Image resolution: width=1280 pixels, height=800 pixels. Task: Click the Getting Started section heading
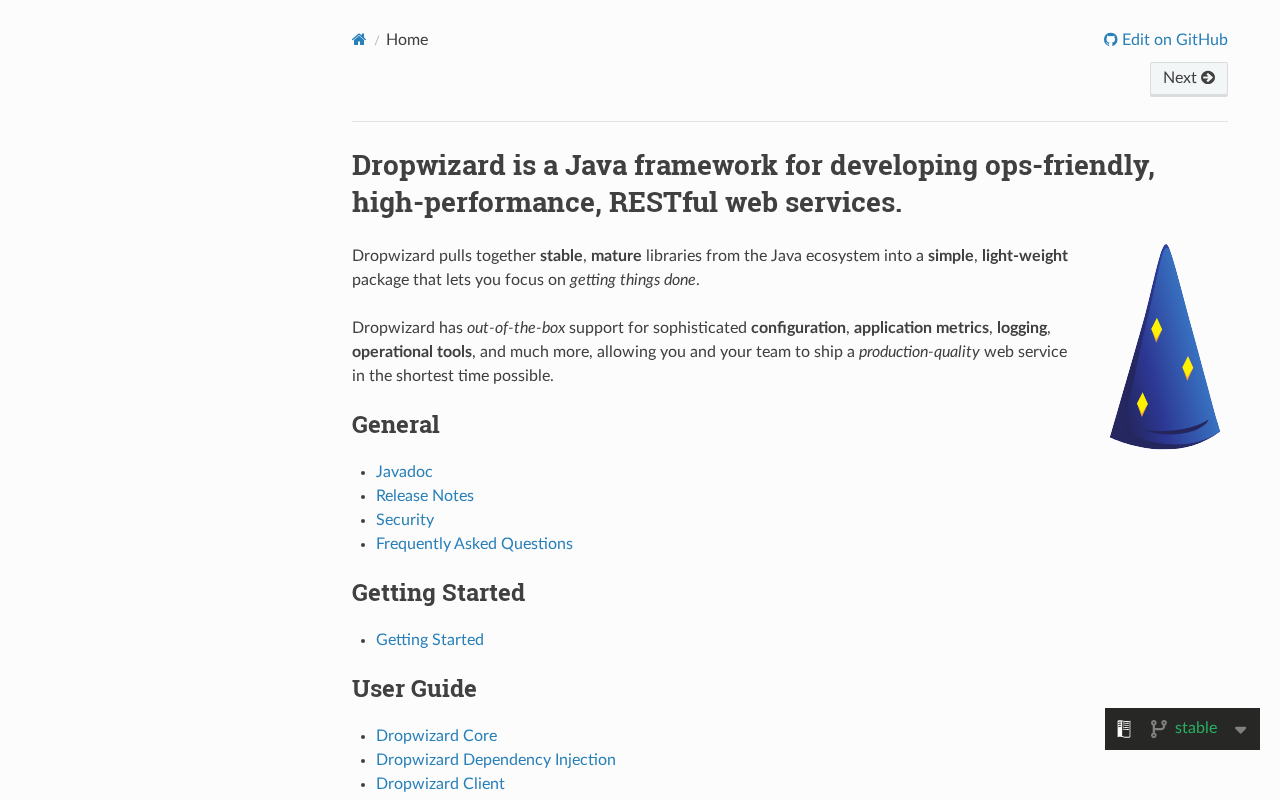(438, 592)
